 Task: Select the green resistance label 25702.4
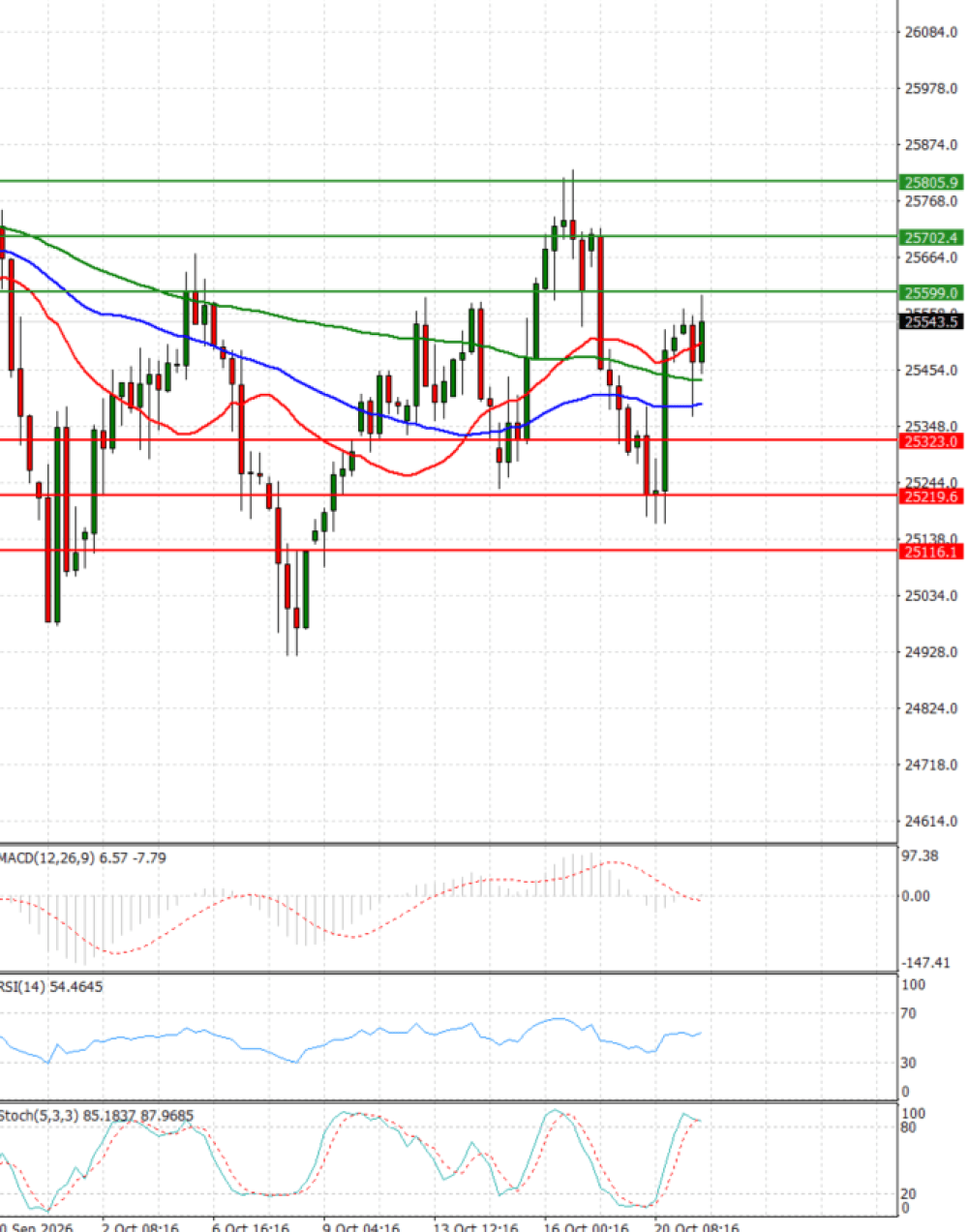point(931,237)
